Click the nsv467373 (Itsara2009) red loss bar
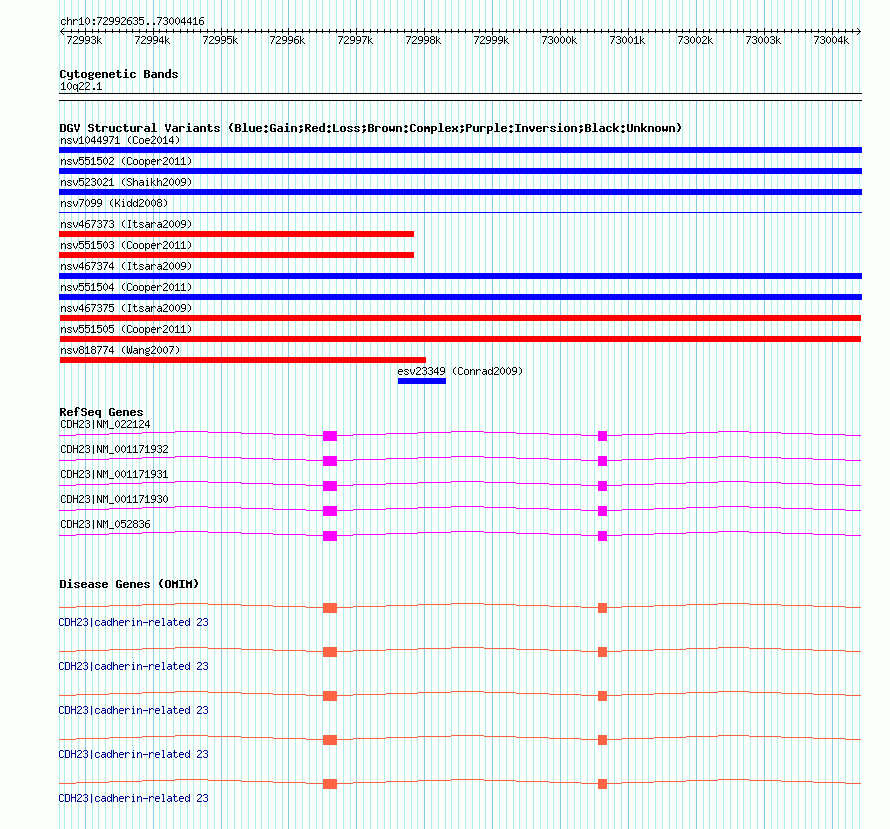This screenshot has height=829, width=890. pos(237,234)
